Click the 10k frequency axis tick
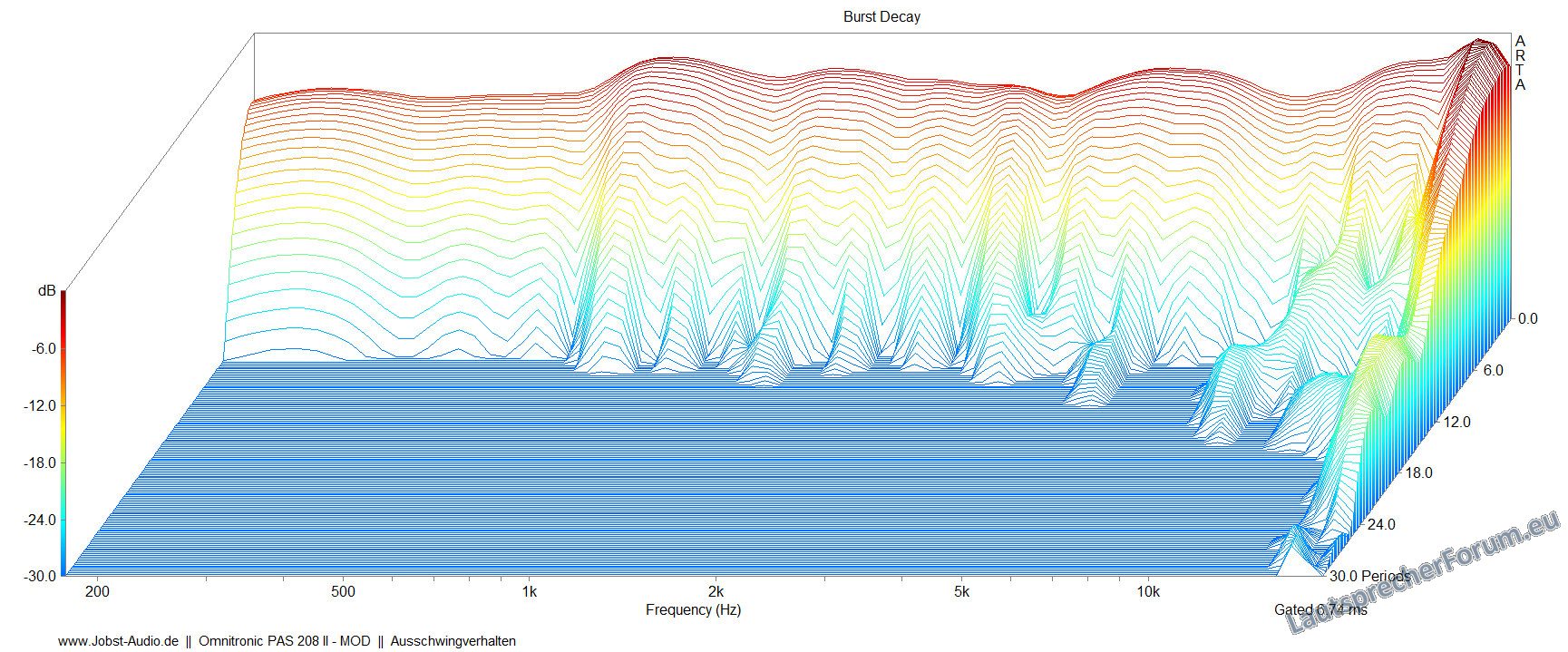 point(1147,592)
